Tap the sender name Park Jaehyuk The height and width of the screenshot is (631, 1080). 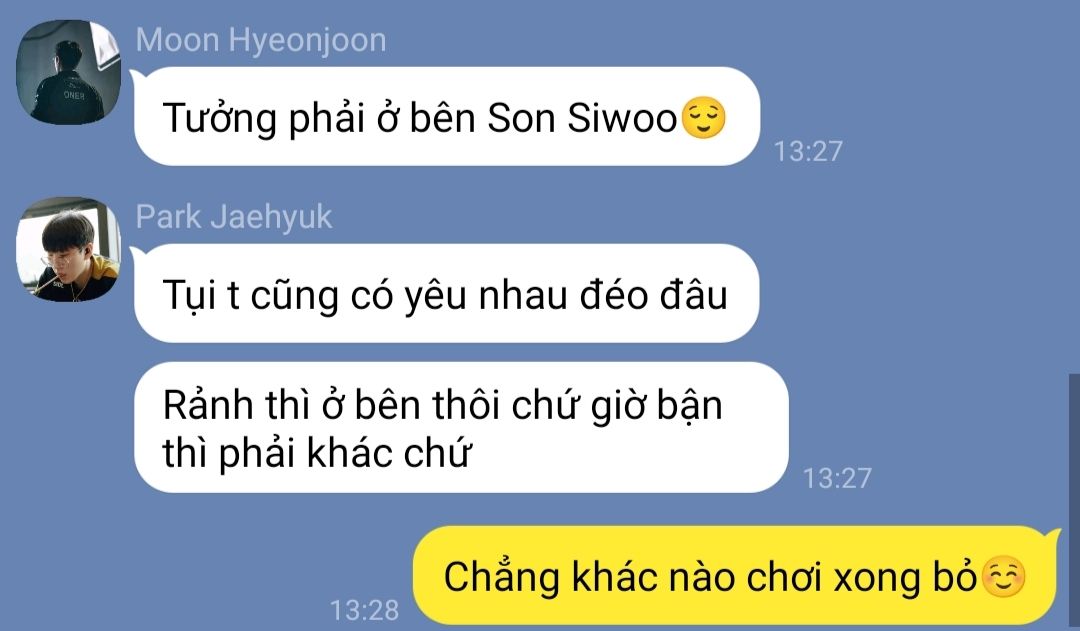point(233,217)
